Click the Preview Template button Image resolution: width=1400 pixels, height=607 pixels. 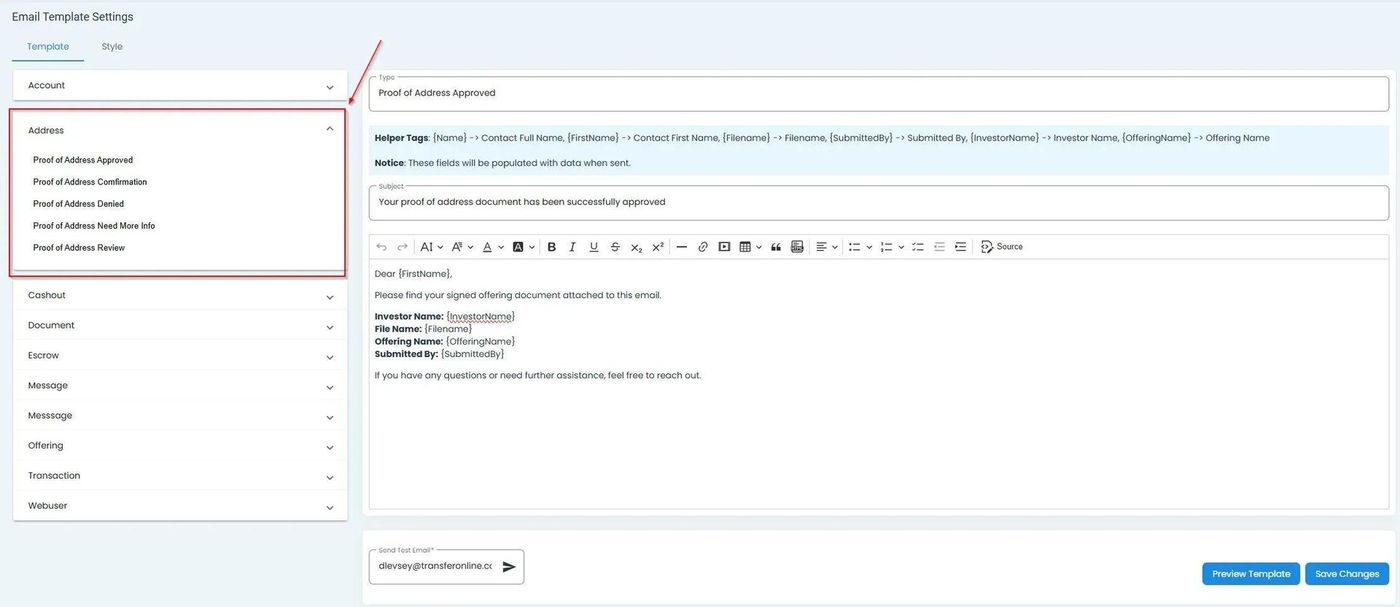[1250, 574]
